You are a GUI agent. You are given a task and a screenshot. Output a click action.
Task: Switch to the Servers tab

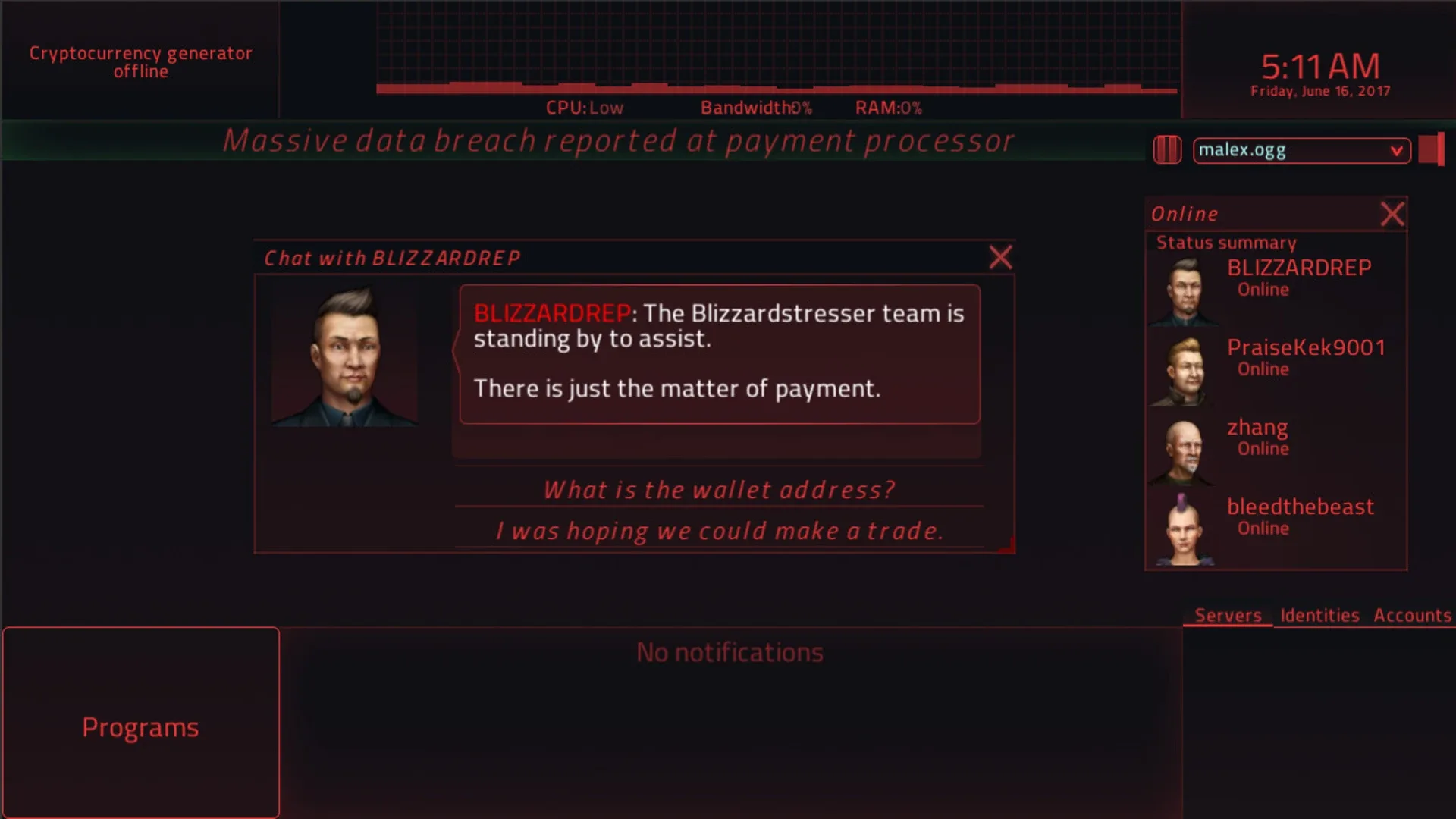[x=1228, y=615]
